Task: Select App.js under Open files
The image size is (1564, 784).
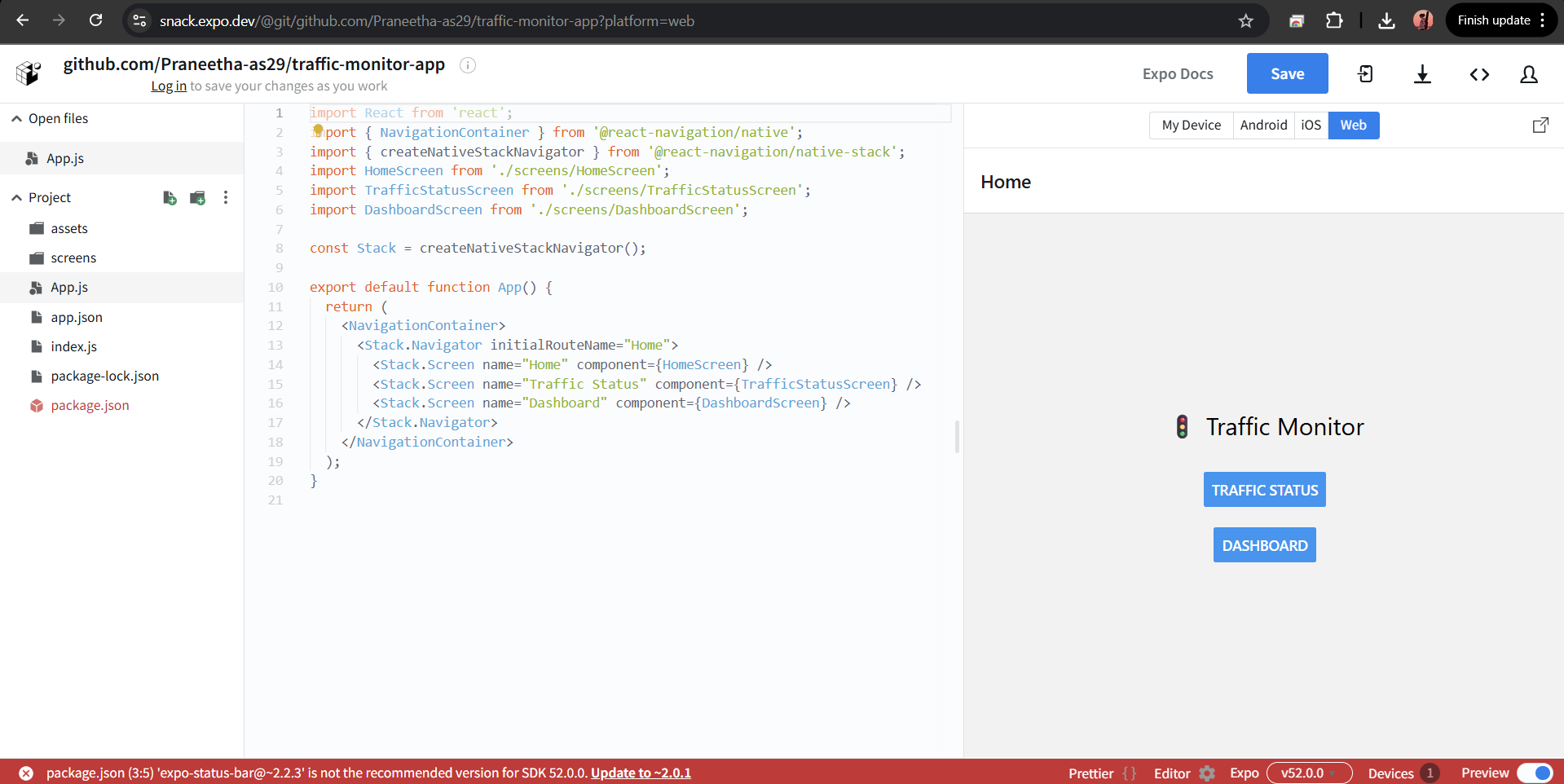Action: pyautogui.click(x=121, y=158)
